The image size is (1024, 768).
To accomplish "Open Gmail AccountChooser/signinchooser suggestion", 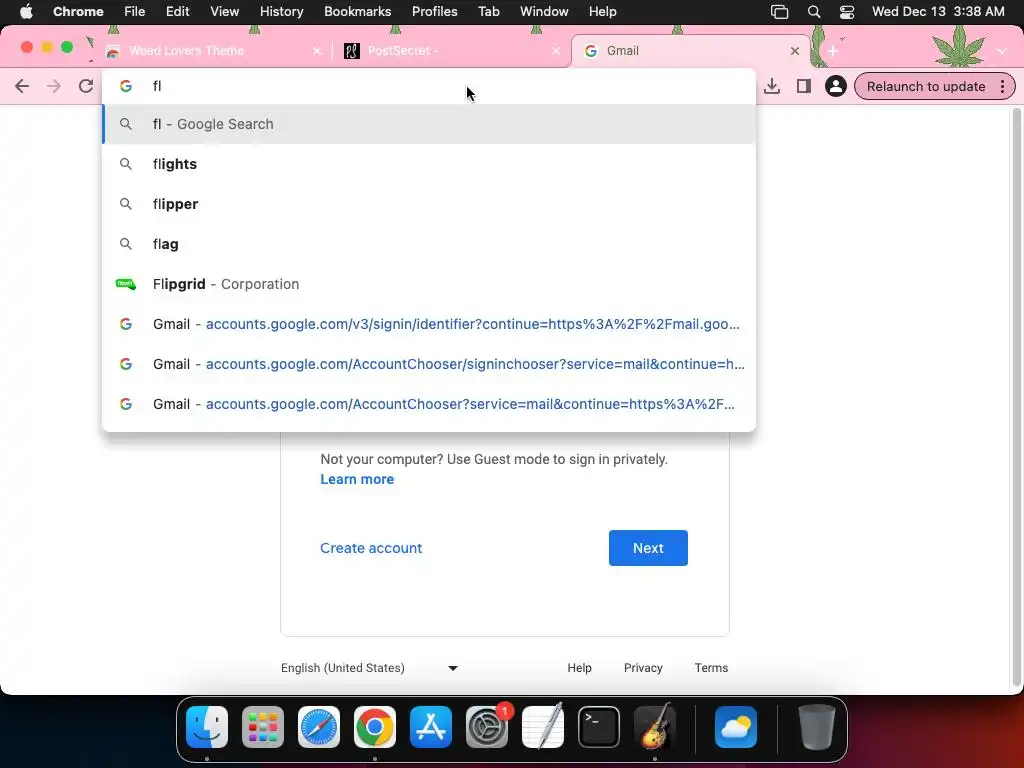I will click(x=429, y=364).
